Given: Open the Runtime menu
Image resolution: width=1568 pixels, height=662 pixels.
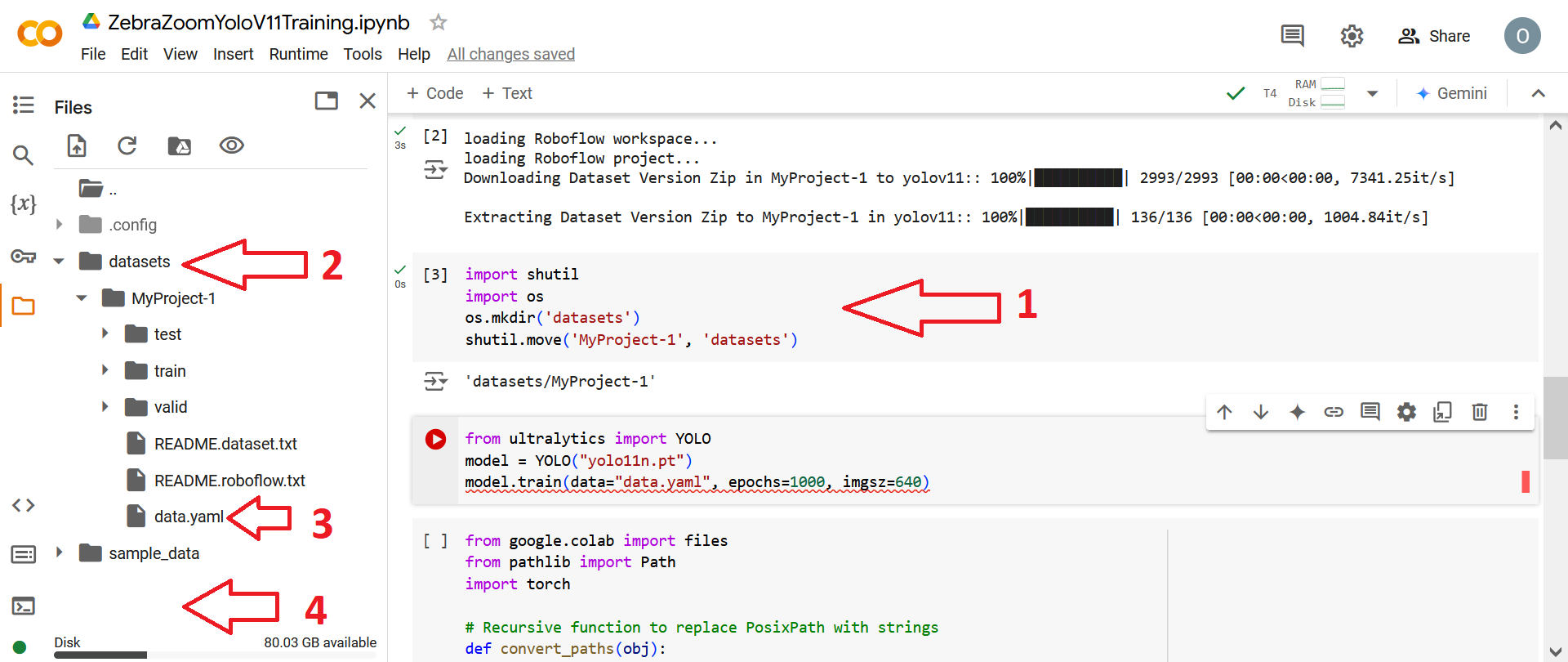Looking at the screenshot, I should (x=299, y=54).
